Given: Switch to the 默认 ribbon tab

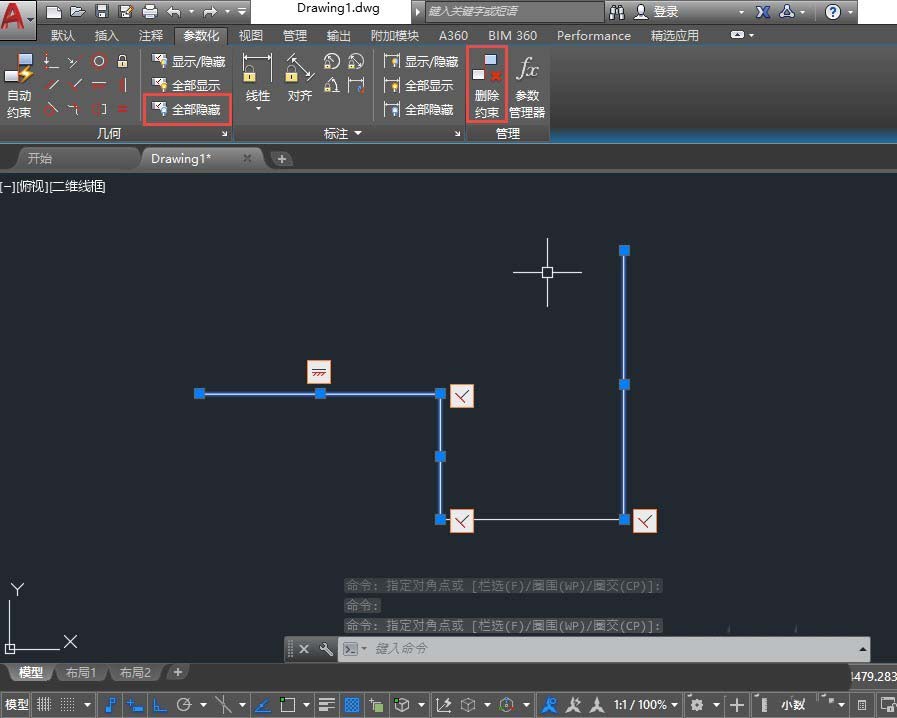Looking at the screenshot, I should [x=62, y=35].
